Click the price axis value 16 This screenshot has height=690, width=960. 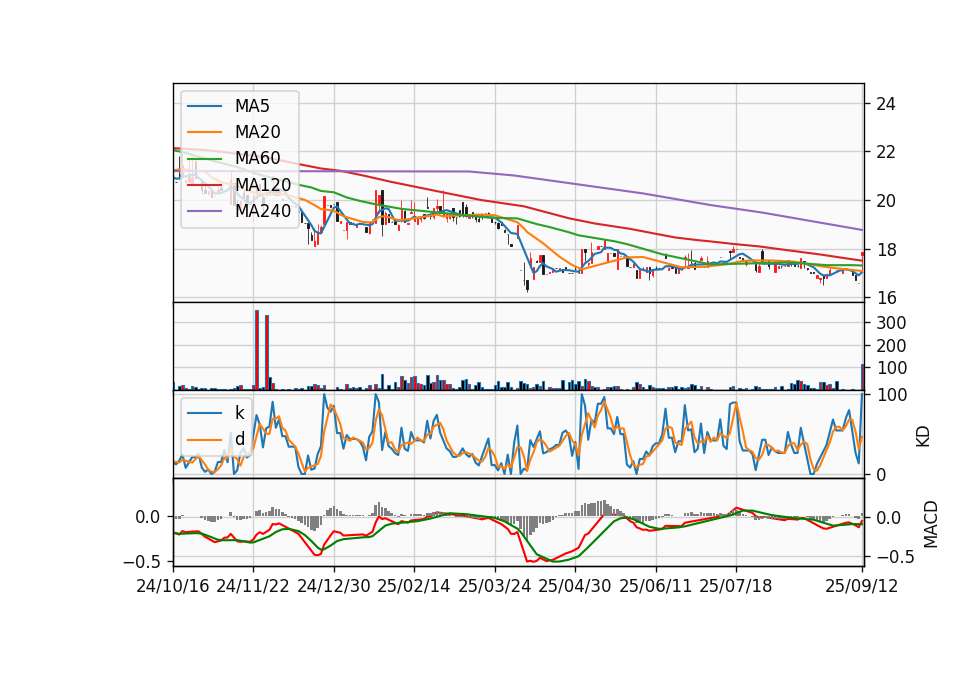pos(885,298)
